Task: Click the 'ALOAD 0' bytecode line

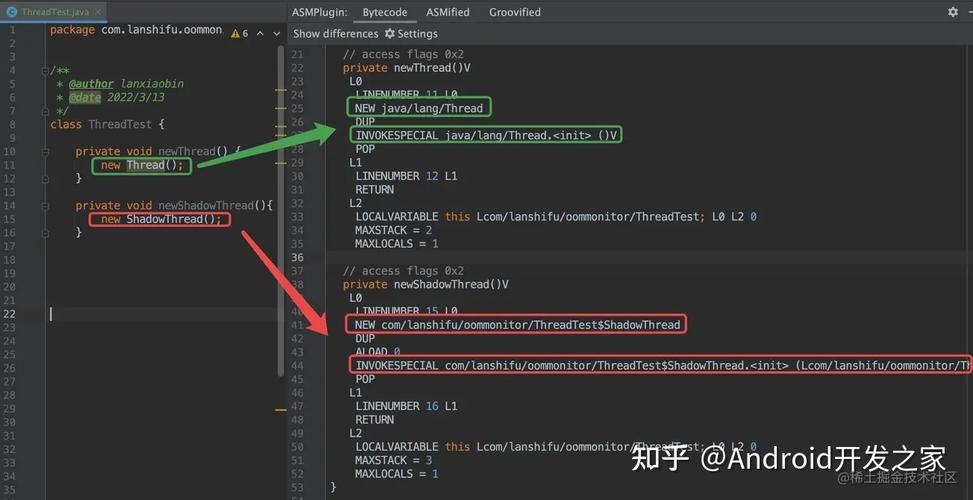Action: click(377, 352)
